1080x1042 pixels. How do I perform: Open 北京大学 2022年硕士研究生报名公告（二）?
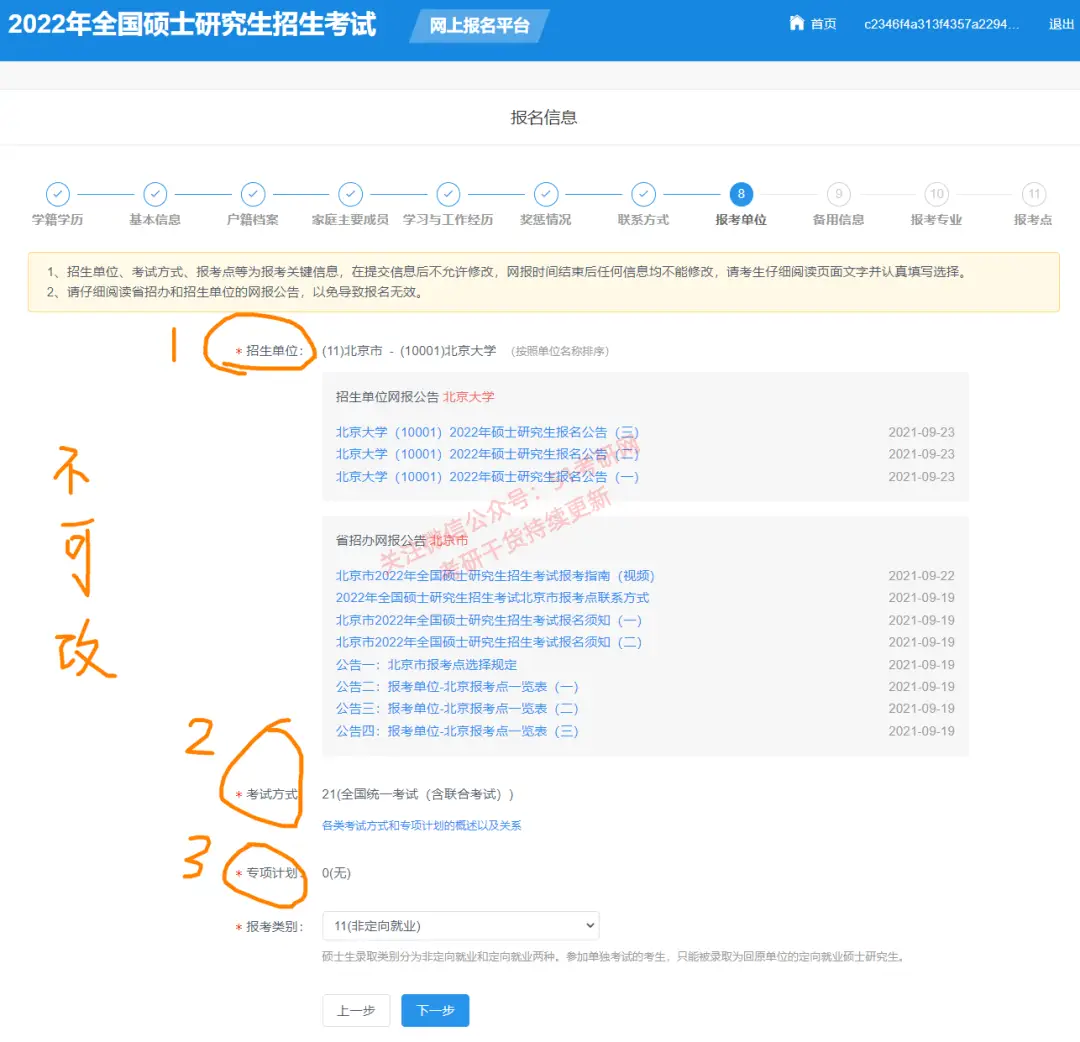click(487, 455)
